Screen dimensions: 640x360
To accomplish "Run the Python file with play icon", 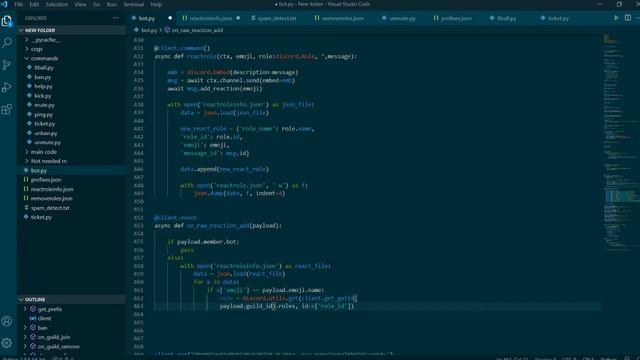I will tap(616, 18).
